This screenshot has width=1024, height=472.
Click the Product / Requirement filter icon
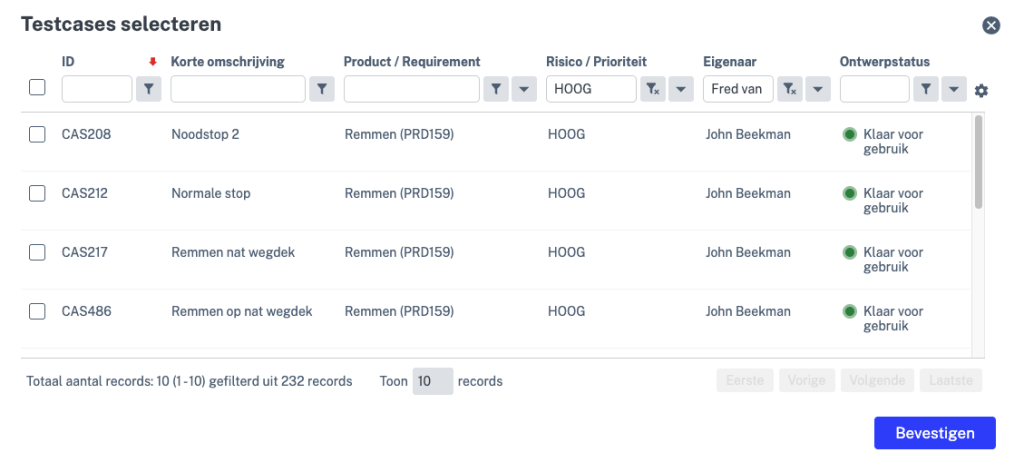click(496, 90)
